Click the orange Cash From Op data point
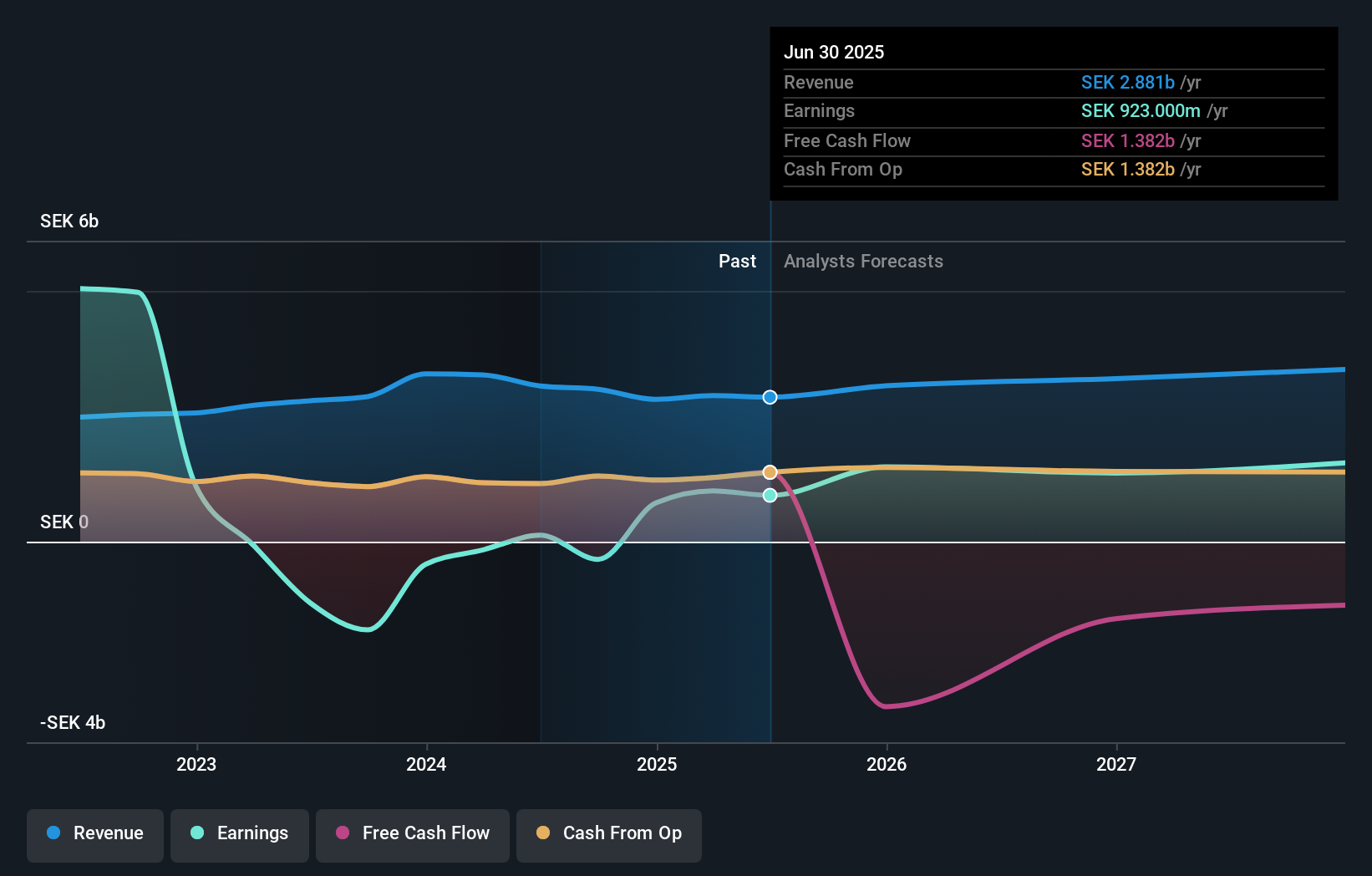 770,472
